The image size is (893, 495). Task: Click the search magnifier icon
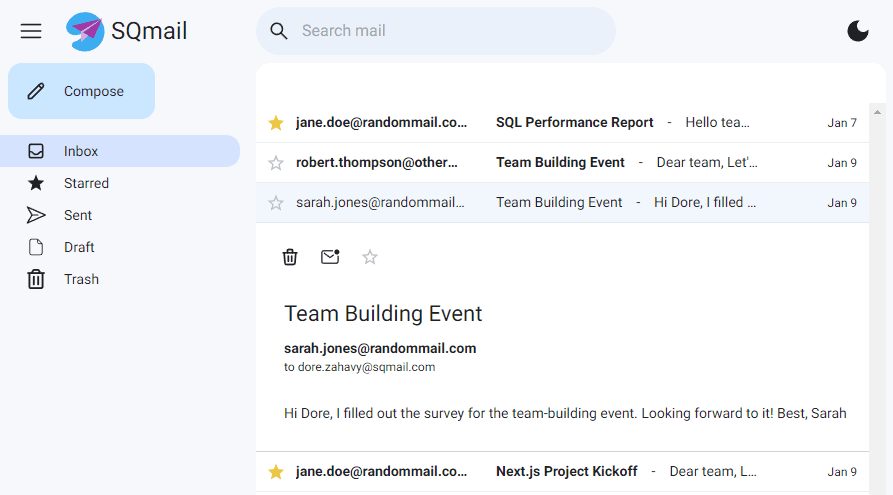[278, 31]
